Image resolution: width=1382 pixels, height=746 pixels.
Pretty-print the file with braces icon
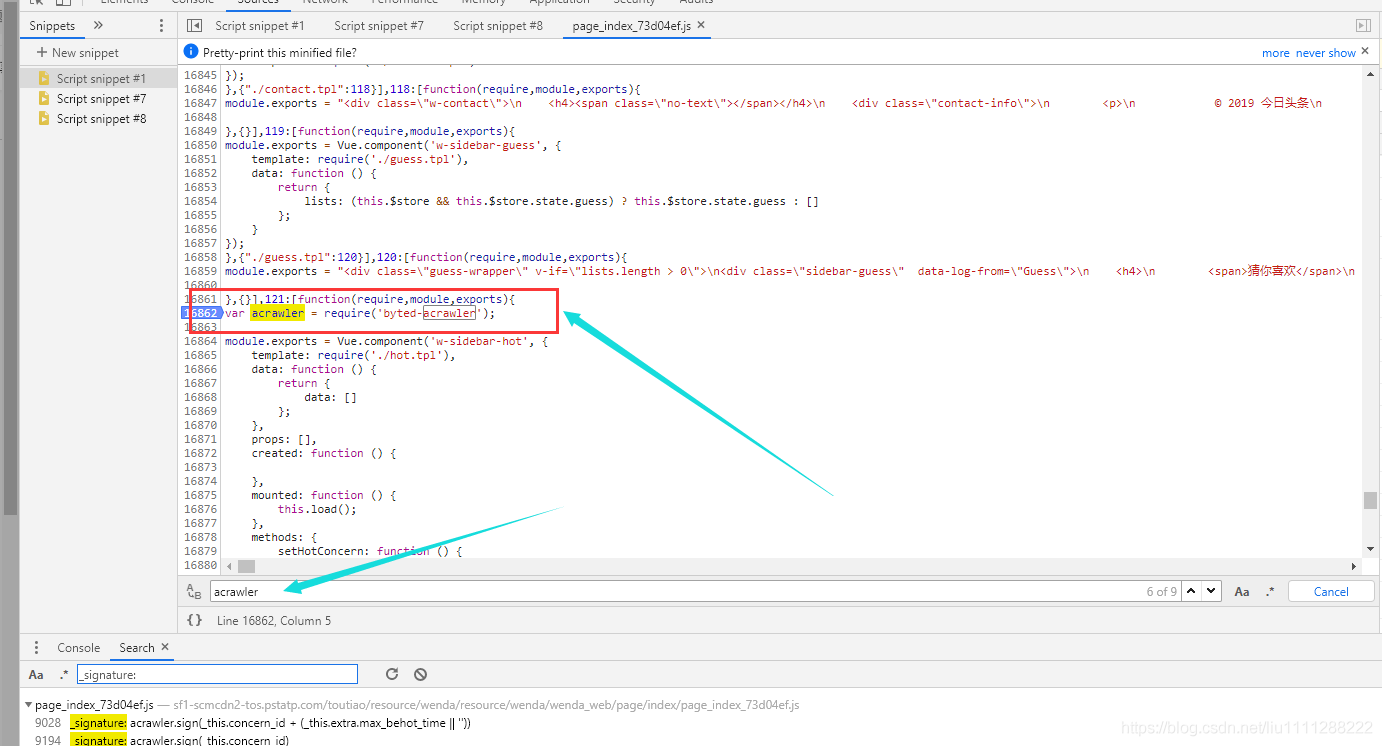pos(194,621)
